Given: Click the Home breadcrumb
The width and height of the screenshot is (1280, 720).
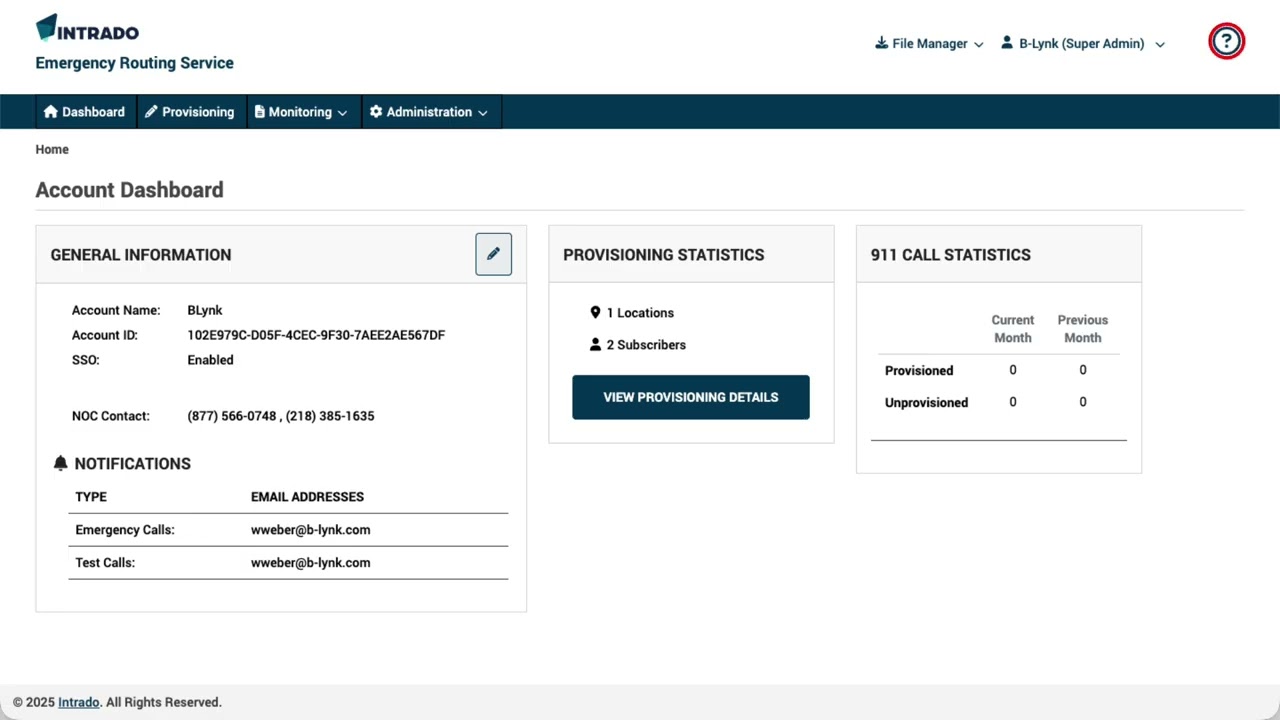Looking at the screenshot, I should [x=52, y=149].
